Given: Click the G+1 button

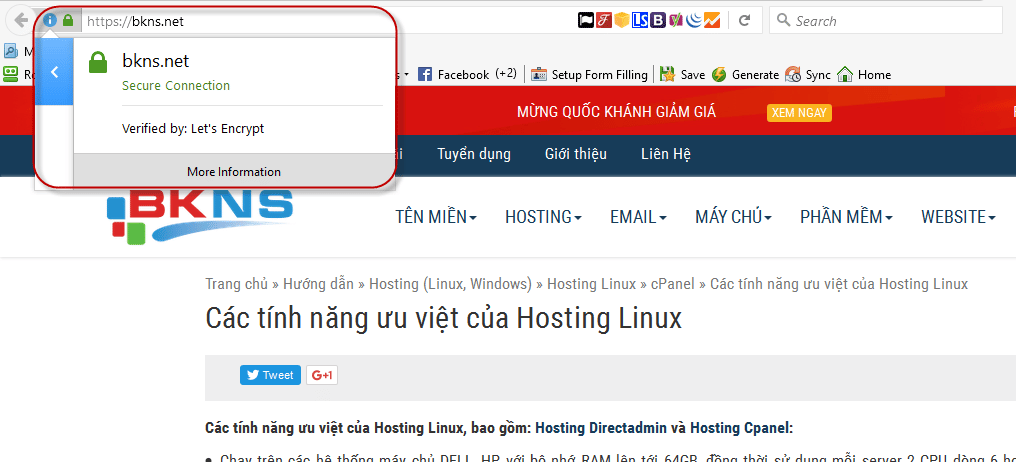Looking at the screenshot, I should 322,375.
